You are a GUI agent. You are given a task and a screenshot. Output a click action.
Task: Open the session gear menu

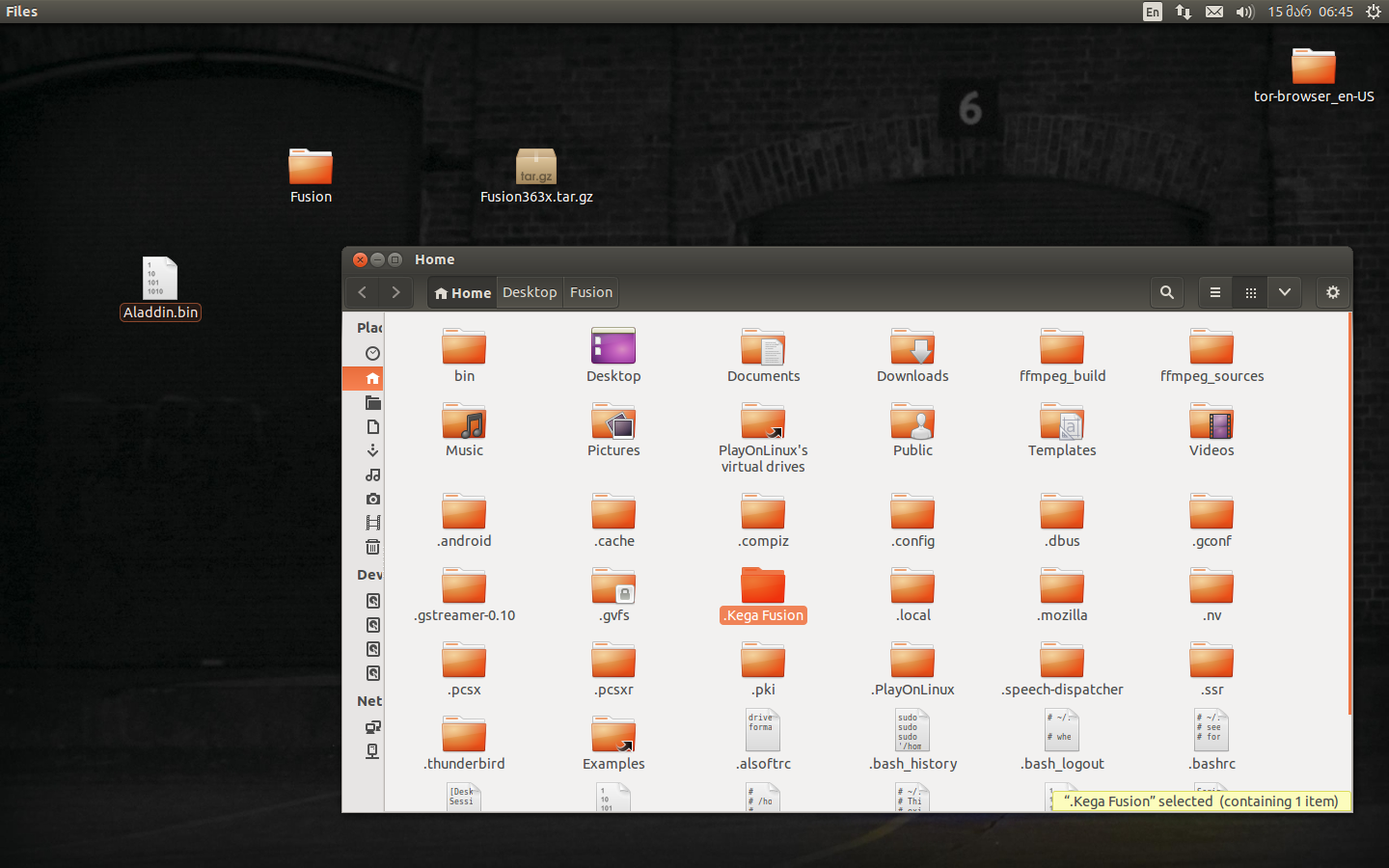[x=1374, y=12]
